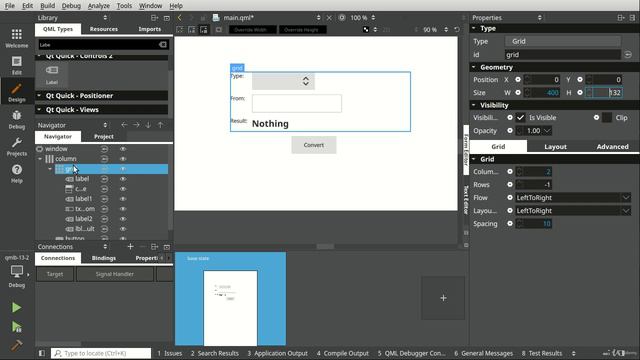Click the From text field on canvas

297,104
